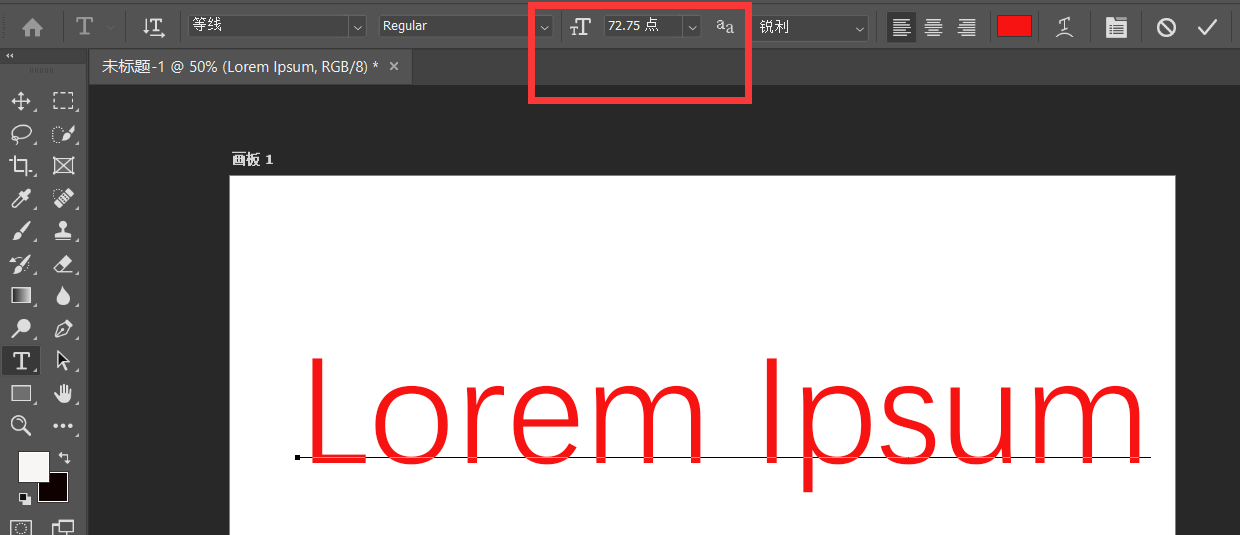
Task: Open the Edit Toolbar three-dots menu
Action: pyautogui.click(x=63, y=426)
